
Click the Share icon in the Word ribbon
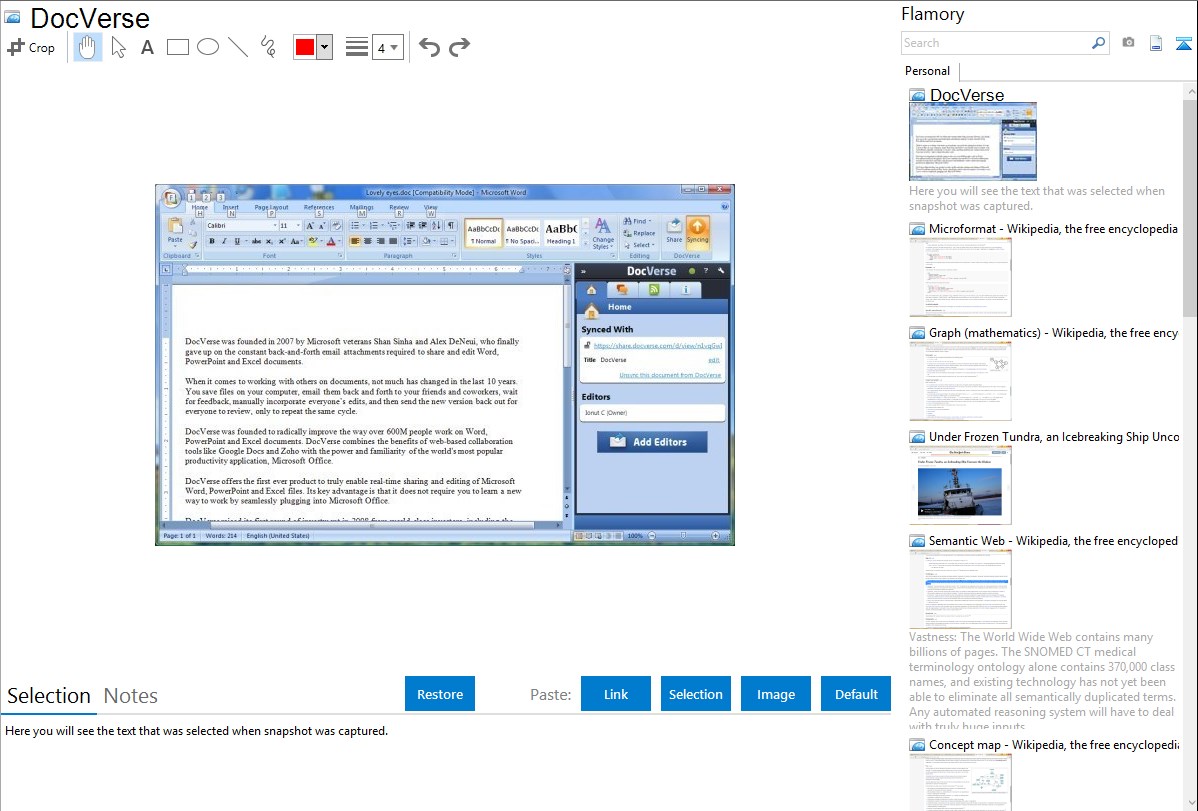pyautogui.click(x=674, y=231)
